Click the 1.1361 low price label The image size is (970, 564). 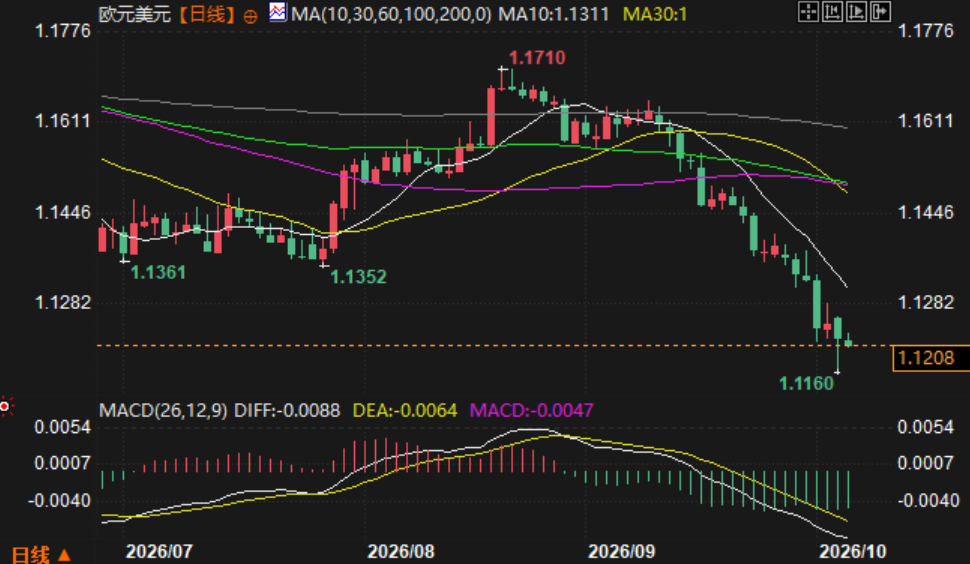pos(158,272)
